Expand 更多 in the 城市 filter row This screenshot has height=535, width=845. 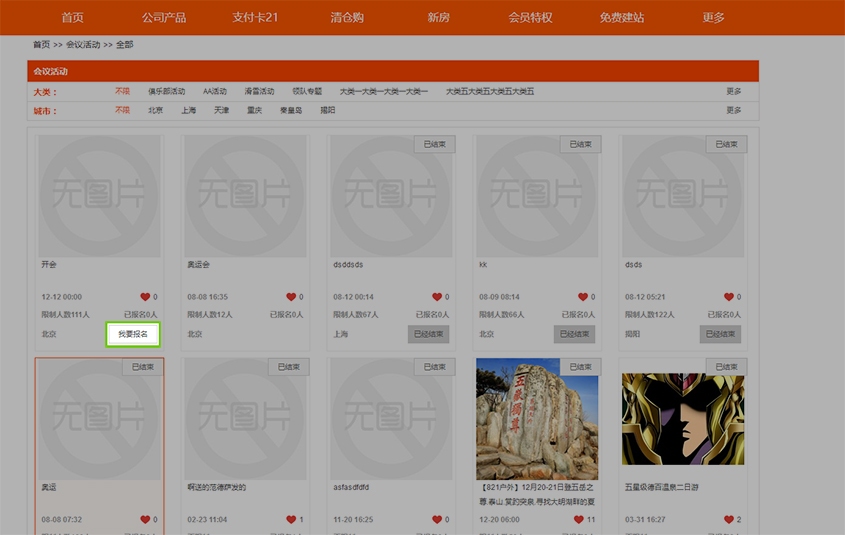pyautogui.click(x=733, y=110)
